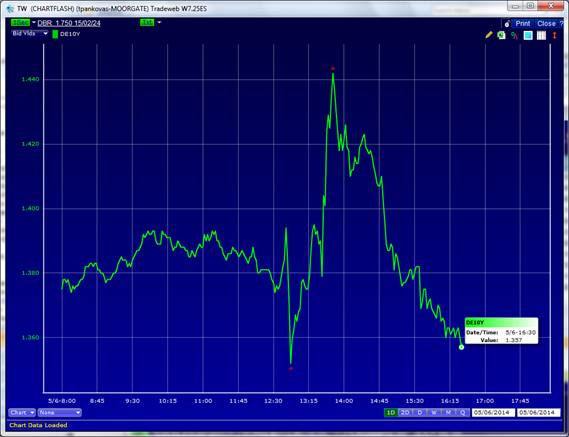Open the DBR 1.750 15/02/24 bond link
Viewport: 569px width, 437px height.
coord(69,23)
